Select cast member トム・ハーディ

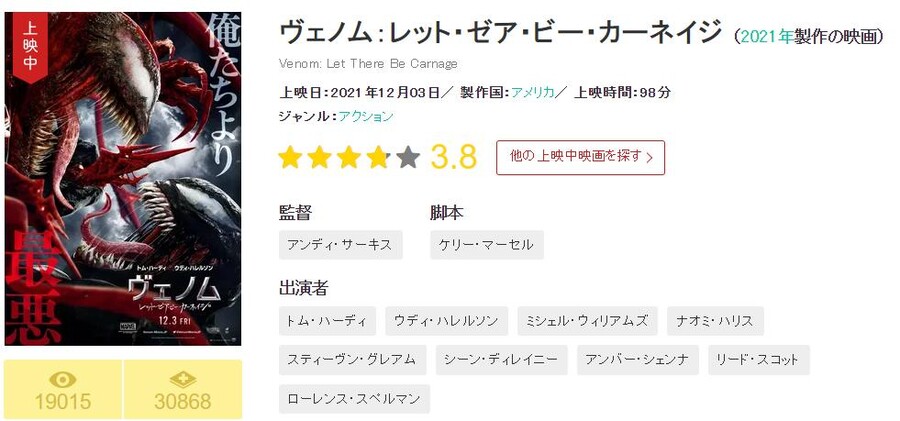click(327, 321)
